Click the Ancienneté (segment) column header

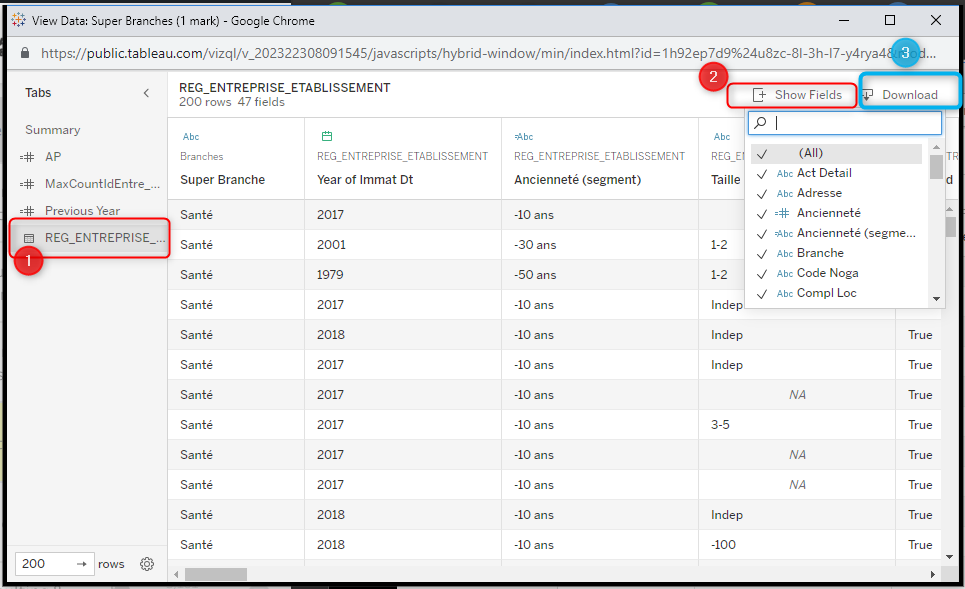pyautogui.click(x=577, y=180)
